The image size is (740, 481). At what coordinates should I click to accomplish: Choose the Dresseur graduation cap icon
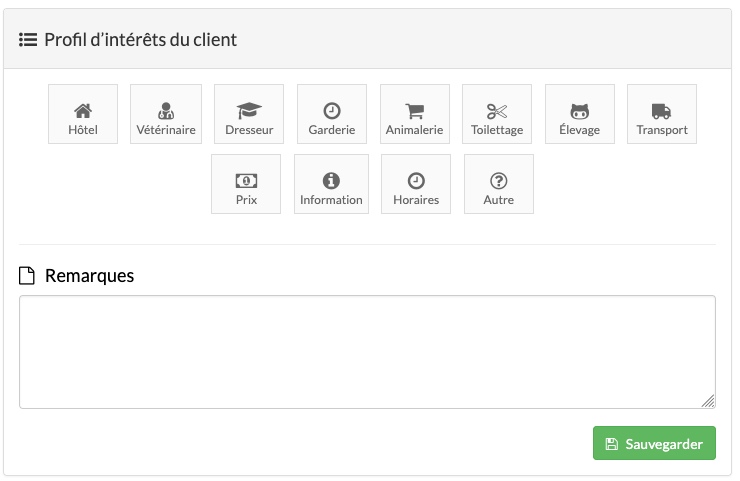[249, 111]
